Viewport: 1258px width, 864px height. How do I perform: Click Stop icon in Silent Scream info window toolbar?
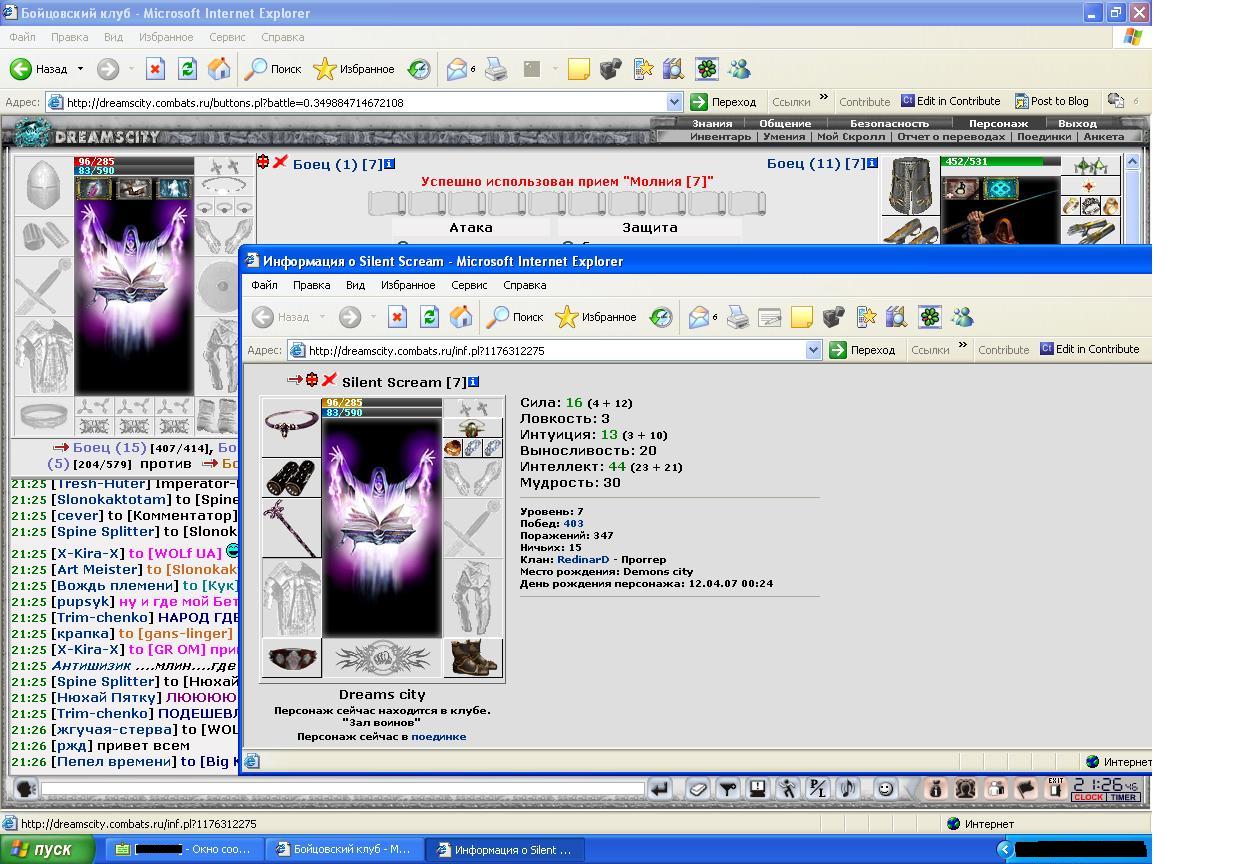[397, 317]
